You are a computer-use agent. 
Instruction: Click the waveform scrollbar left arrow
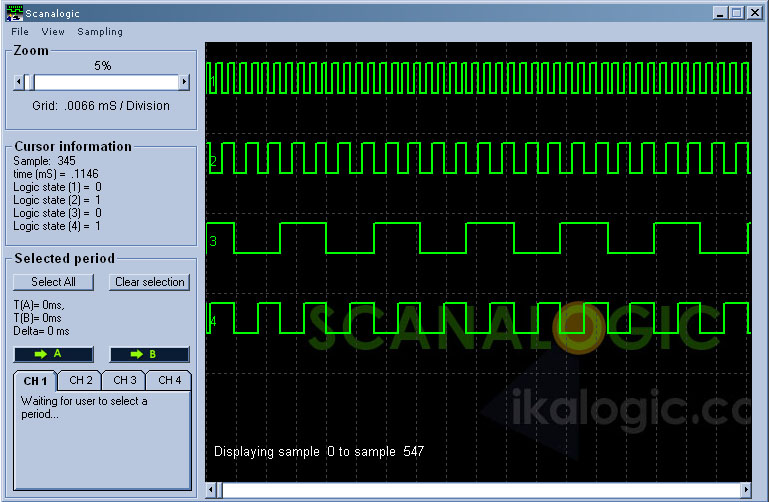coord(211,489)
